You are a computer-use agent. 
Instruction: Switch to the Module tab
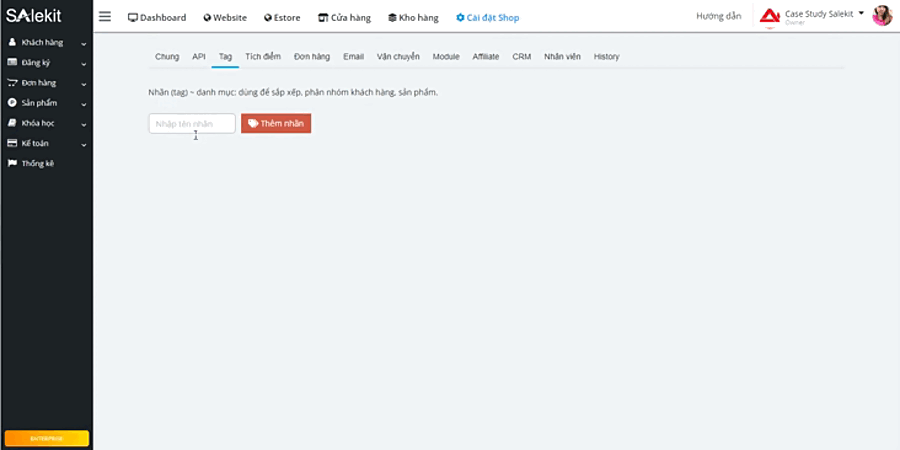(446, 56)
